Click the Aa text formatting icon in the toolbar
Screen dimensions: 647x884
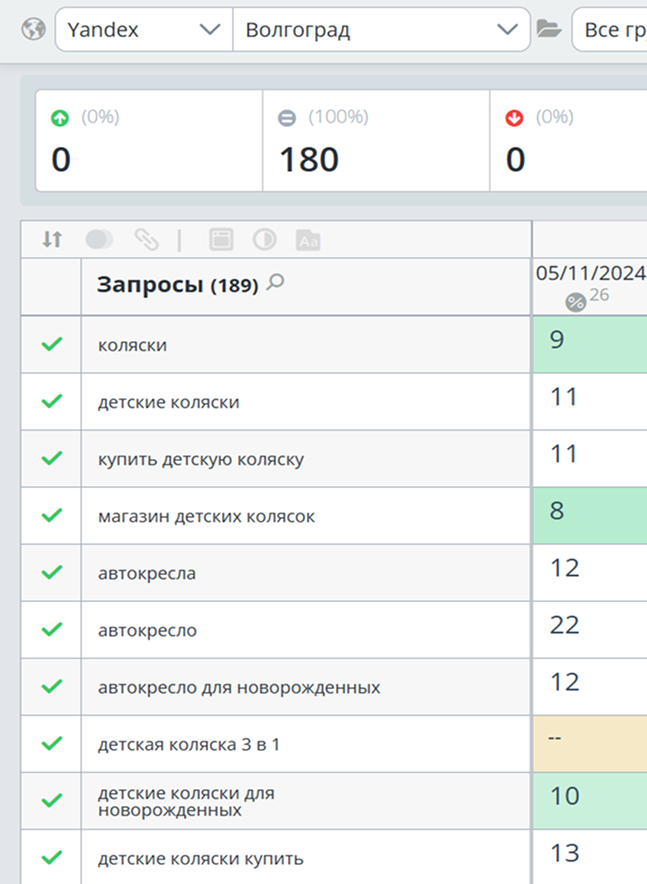(308, 239)
